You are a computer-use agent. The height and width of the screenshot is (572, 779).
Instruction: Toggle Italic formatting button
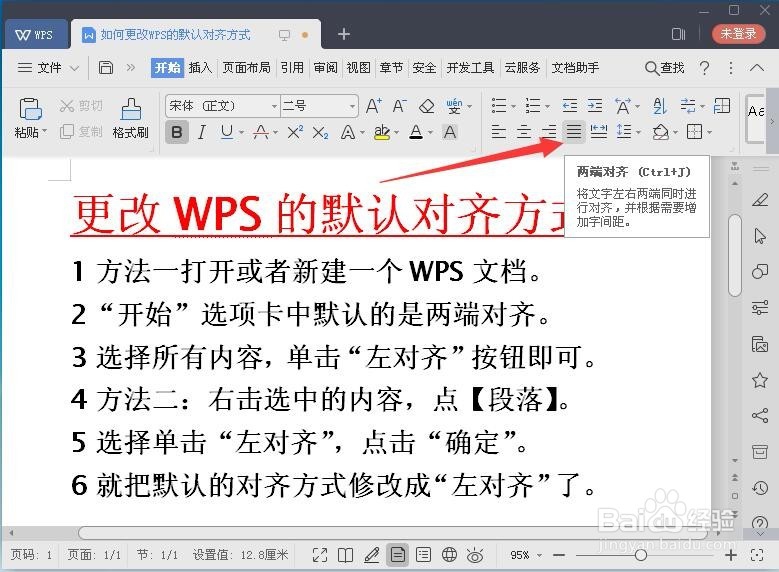pos(202,132)
